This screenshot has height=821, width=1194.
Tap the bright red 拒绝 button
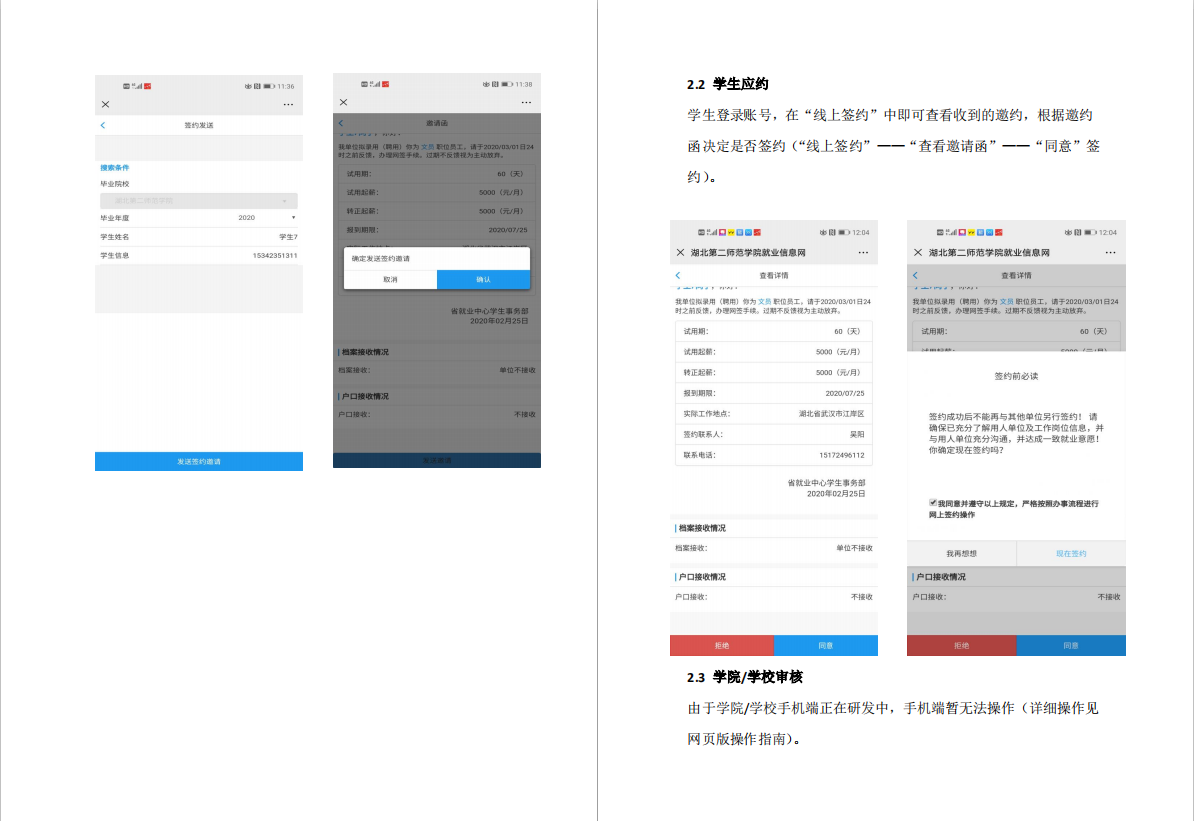tap(722, 645)
